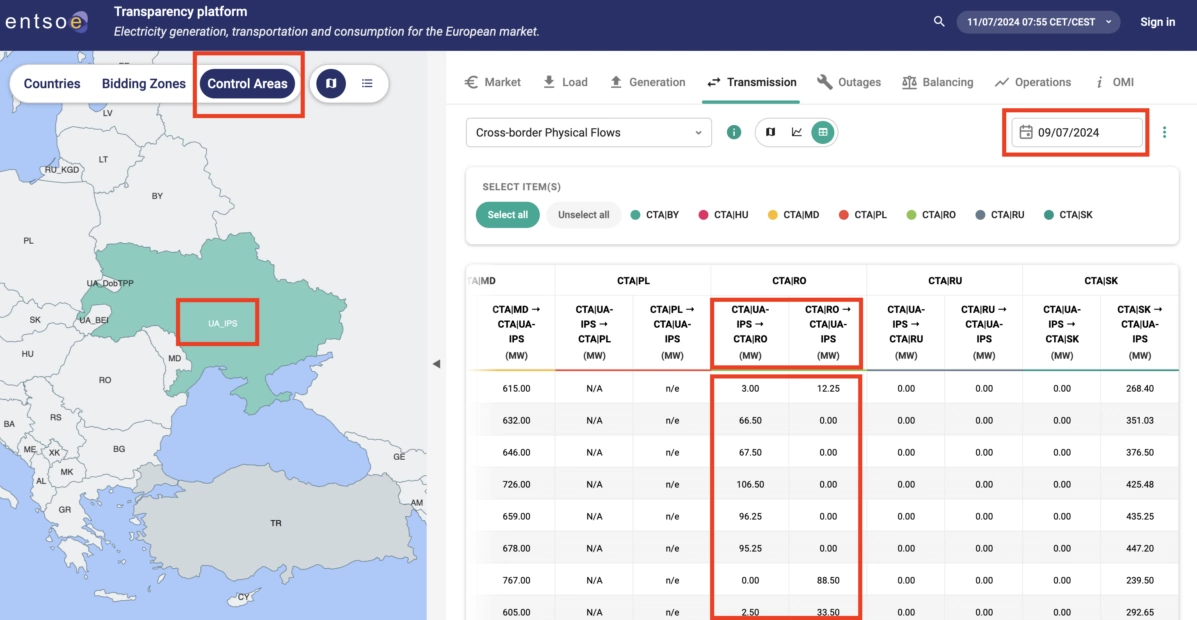Image resolution: width=1197 pixels, height=620 pixels.
Task: Collapse the map panel arrow
Action: 436,364
